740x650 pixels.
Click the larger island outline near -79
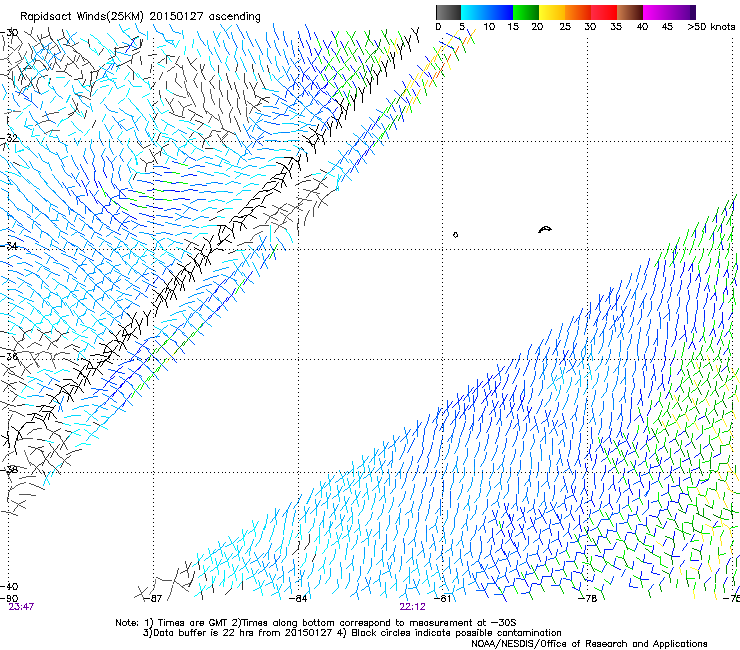(x=545, y=229)
